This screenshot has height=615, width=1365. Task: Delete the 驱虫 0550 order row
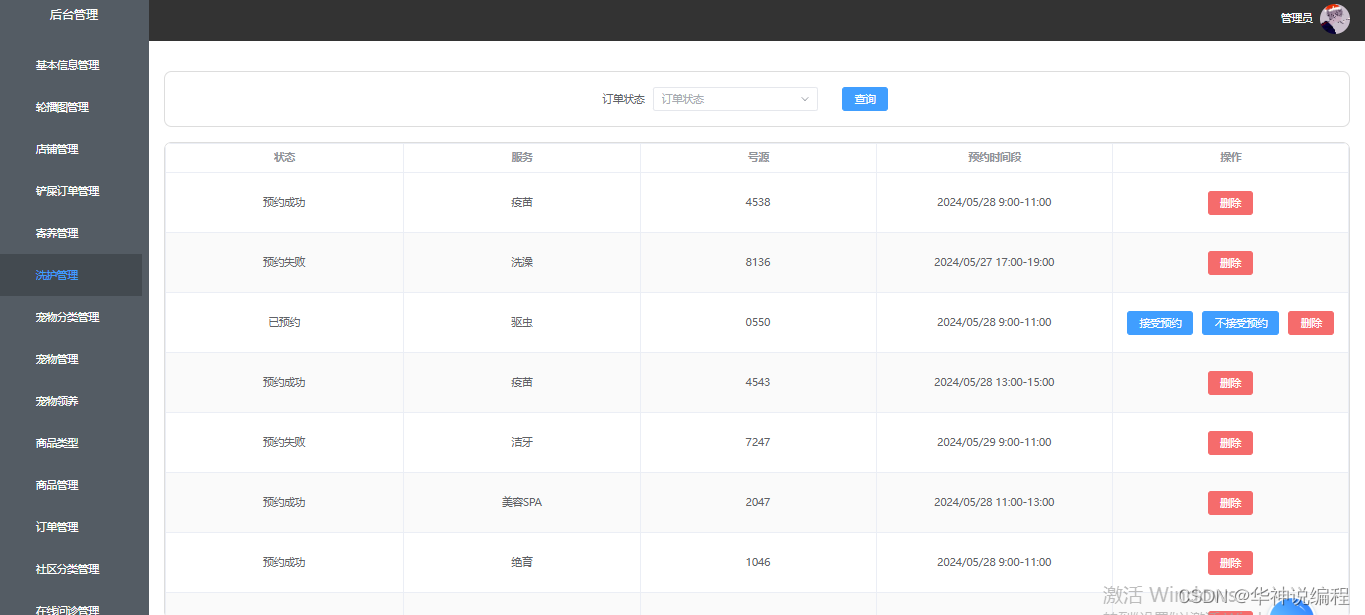[1311, 323]
